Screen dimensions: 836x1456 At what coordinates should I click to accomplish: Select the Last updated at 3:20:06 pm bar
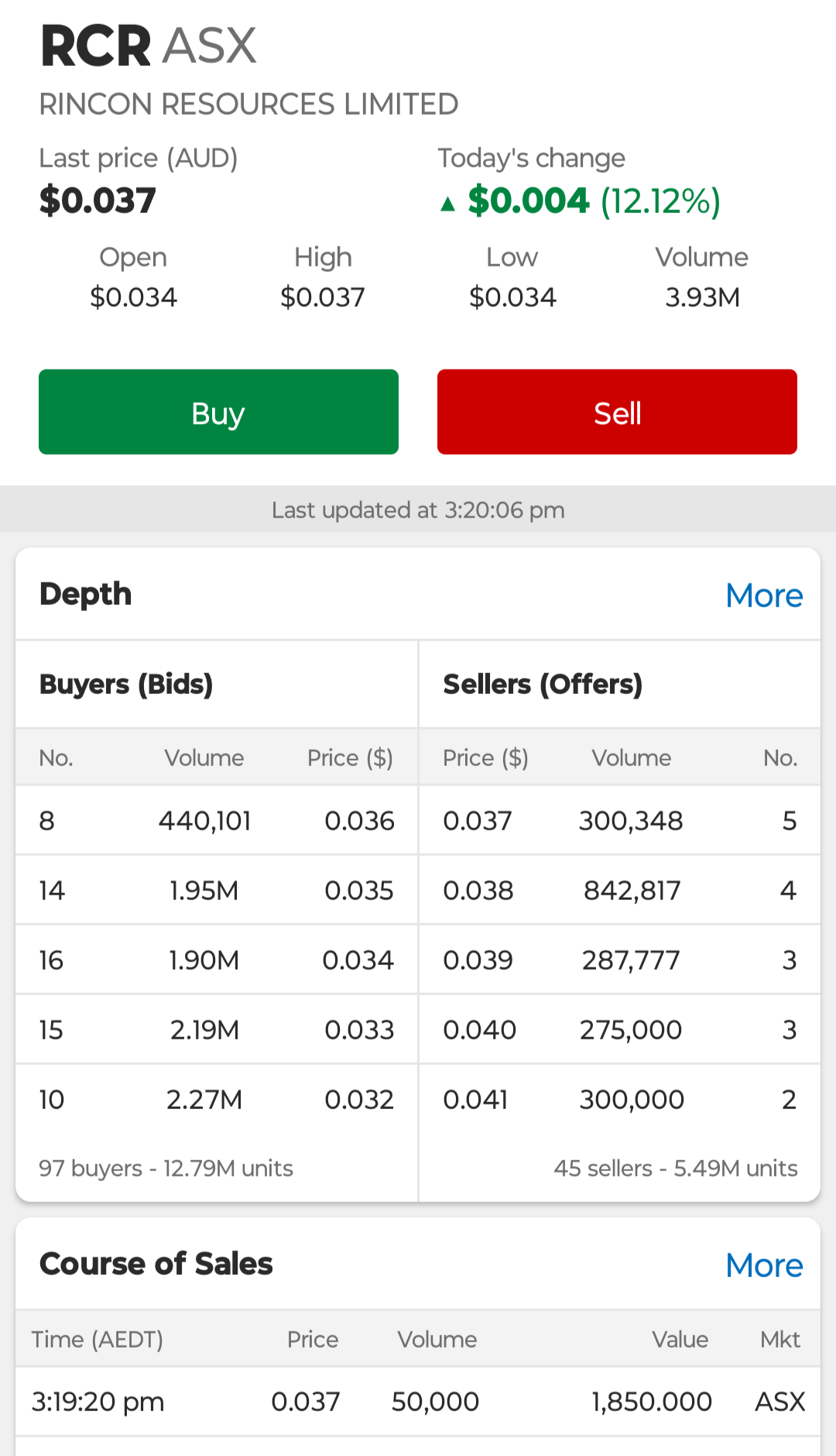418,510
